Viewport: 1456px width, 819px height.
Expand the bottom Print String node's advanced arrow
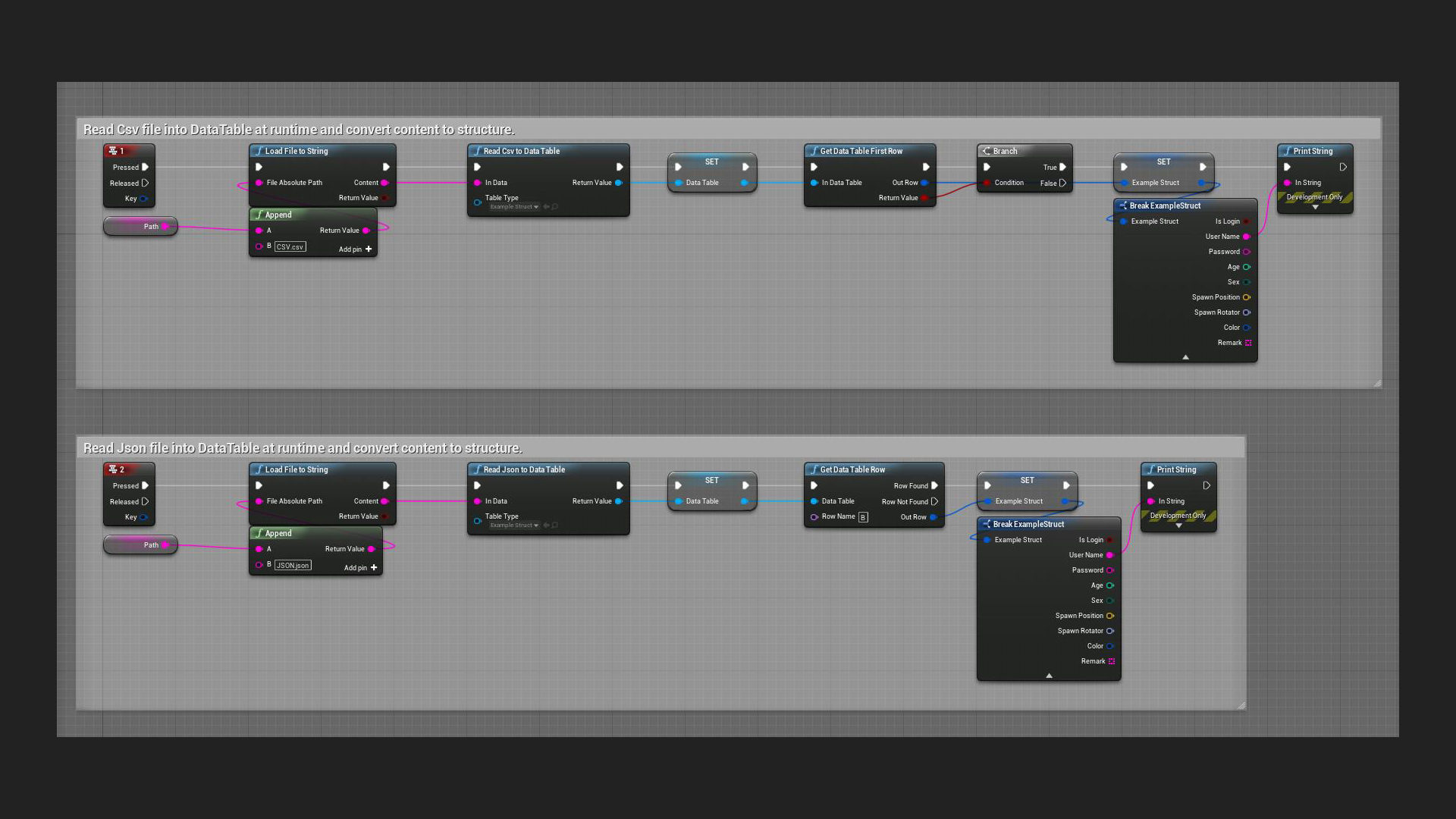(x=1178, y=526)
